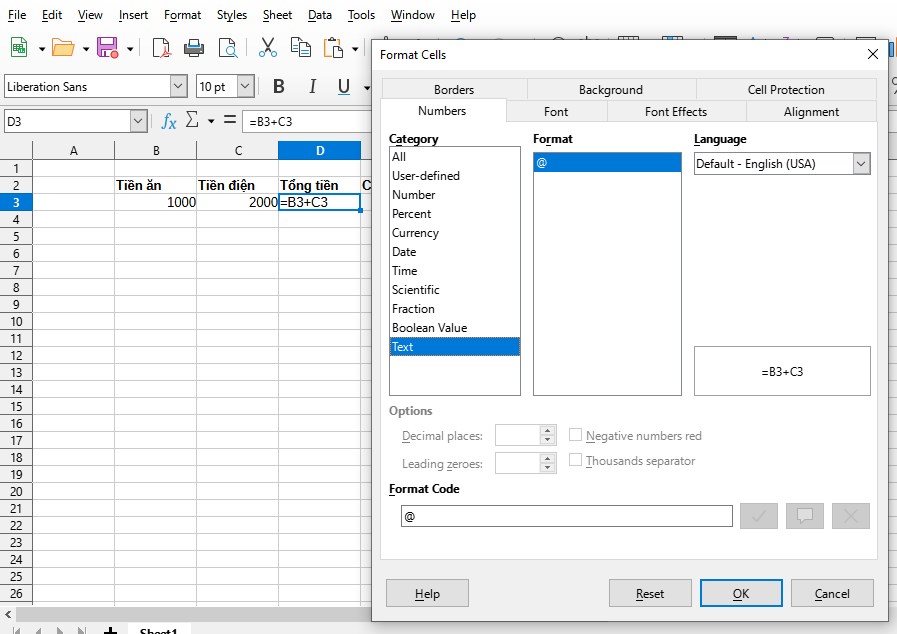This screenshot has width=897, height=634.
Task: Open Print Preview
Action: (x=227, y=48)
